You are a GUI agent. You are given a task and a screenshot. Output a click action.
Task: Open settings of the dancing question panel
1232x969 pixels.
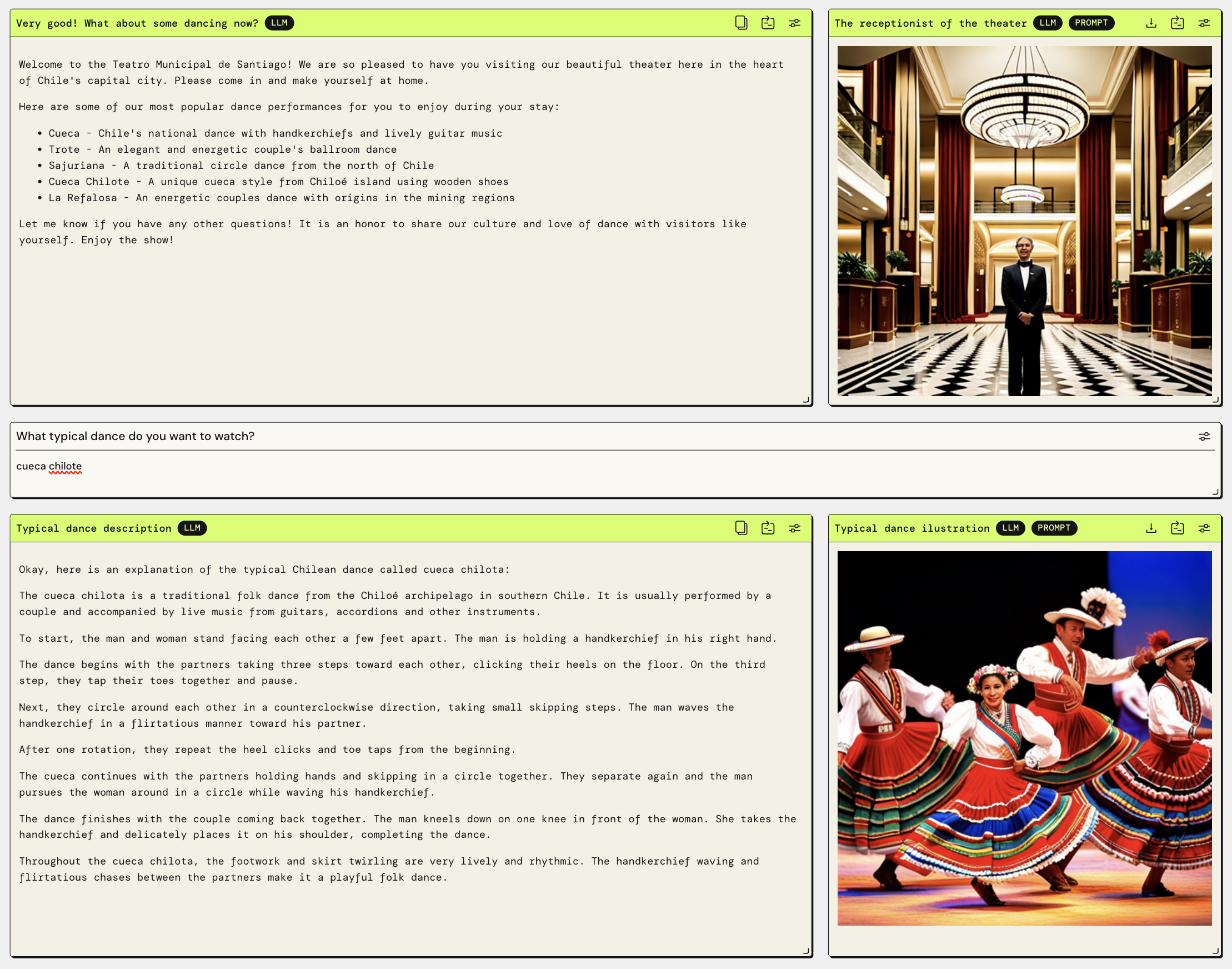click(794, 23)
